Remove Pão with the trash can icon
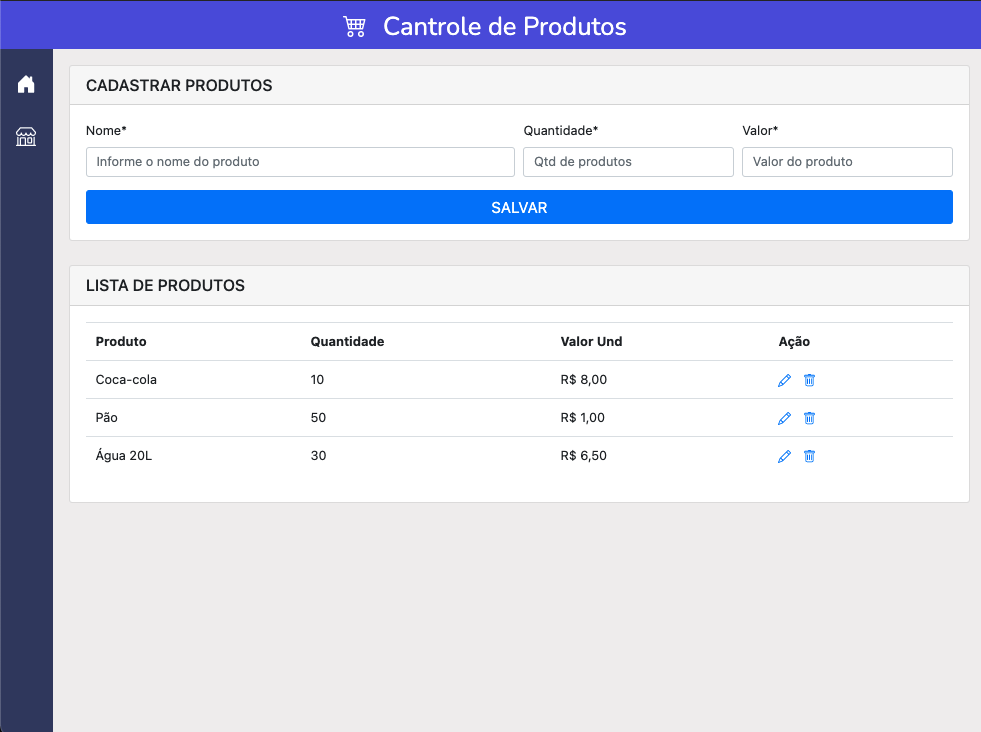 click(x=809, y=418)
